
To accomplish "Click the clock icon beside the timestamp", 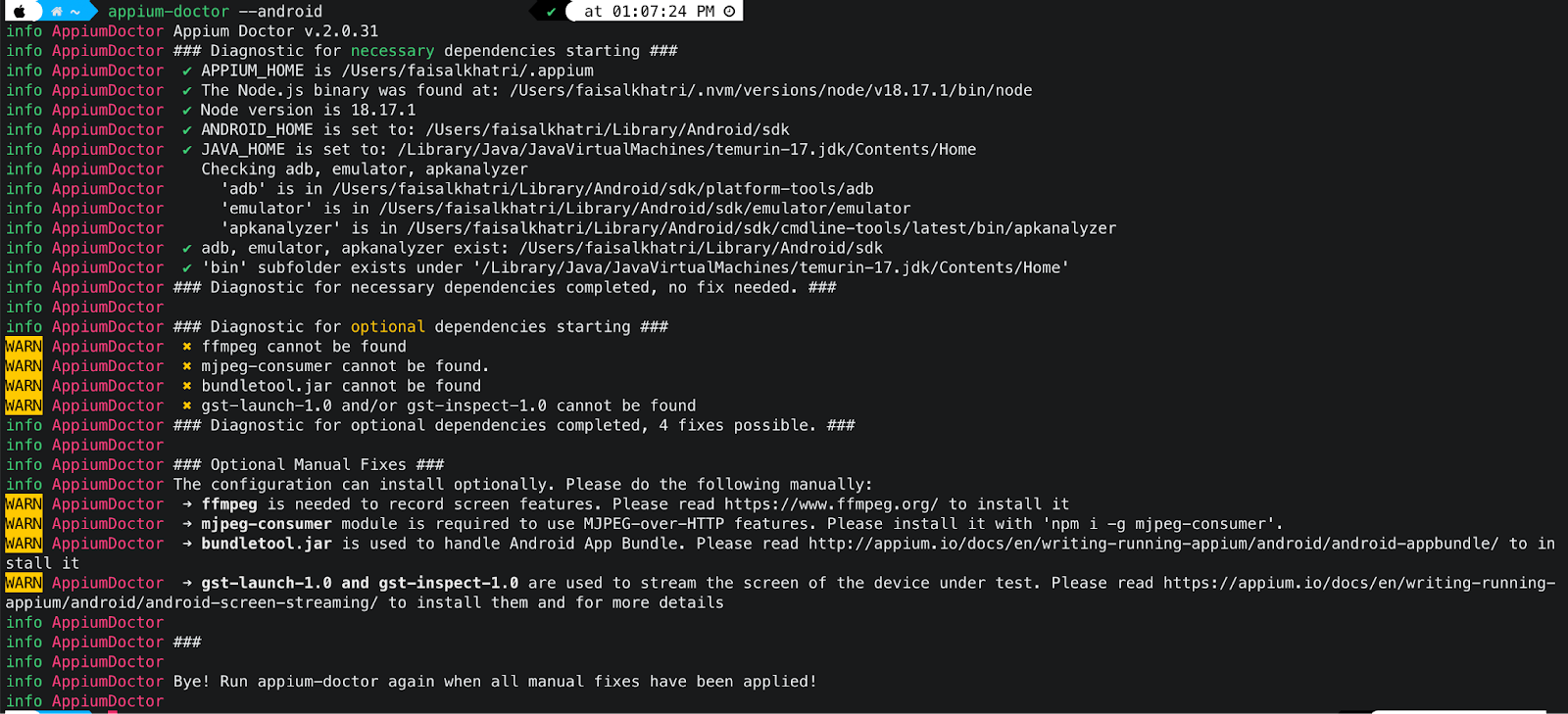I will (729, 12).
